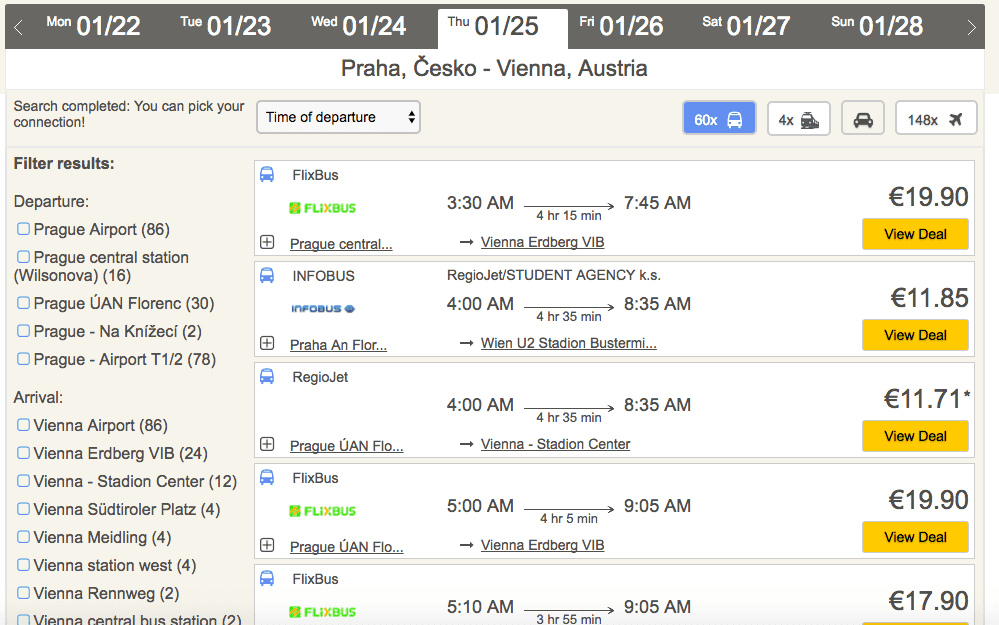
Task: Open Prague ÚAN Flo... link in RegioJet row
Action: [x=347, y=446]
